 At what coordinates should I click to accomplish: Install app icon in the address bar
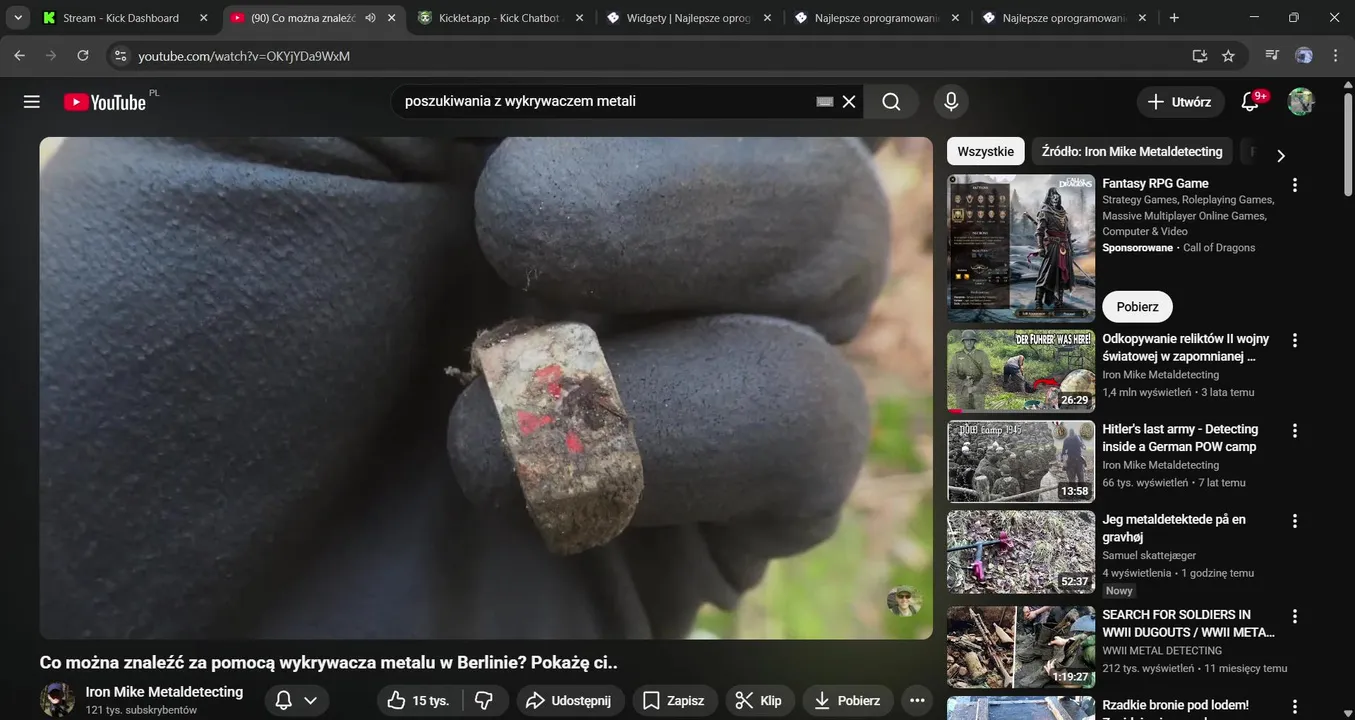click(1200, 56)
